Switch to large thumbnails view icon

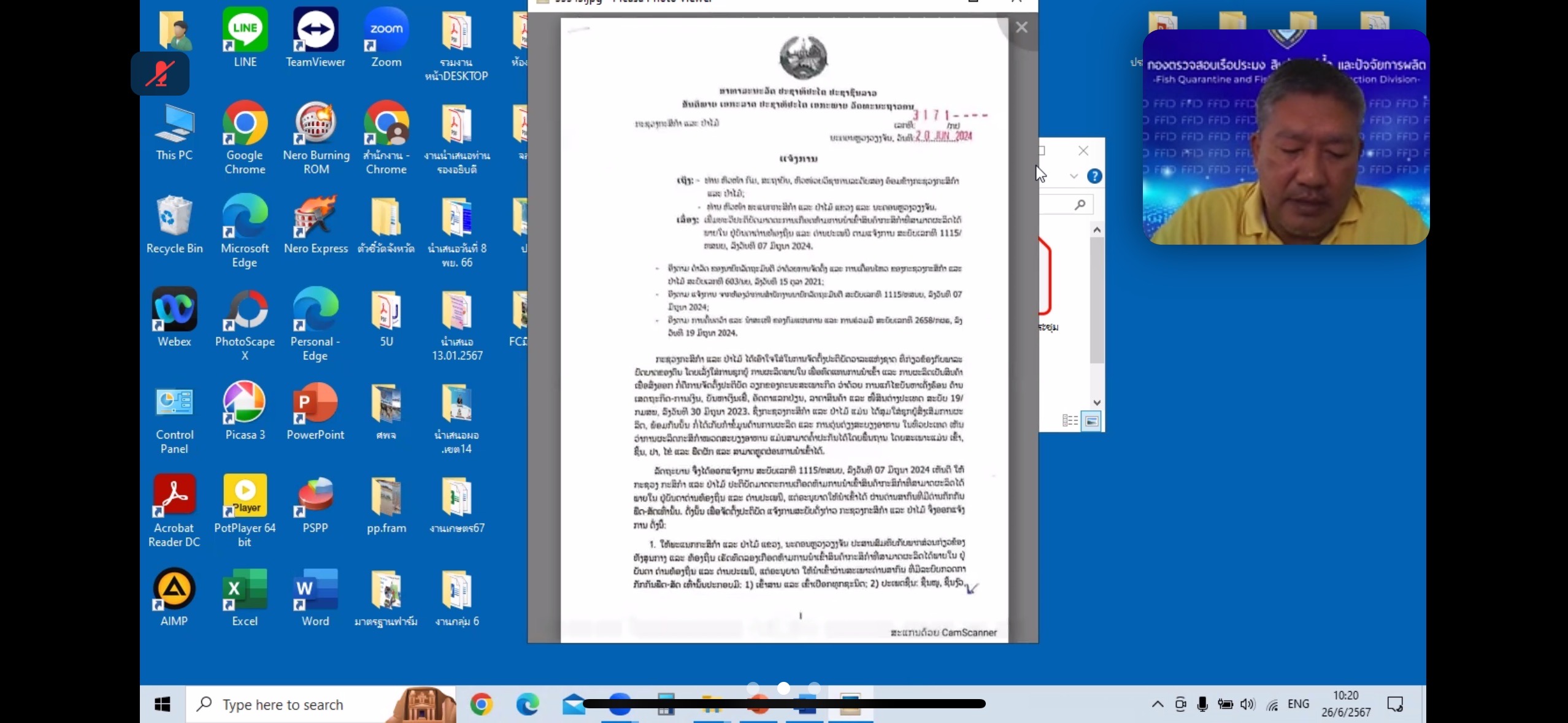coord(1092,421)
